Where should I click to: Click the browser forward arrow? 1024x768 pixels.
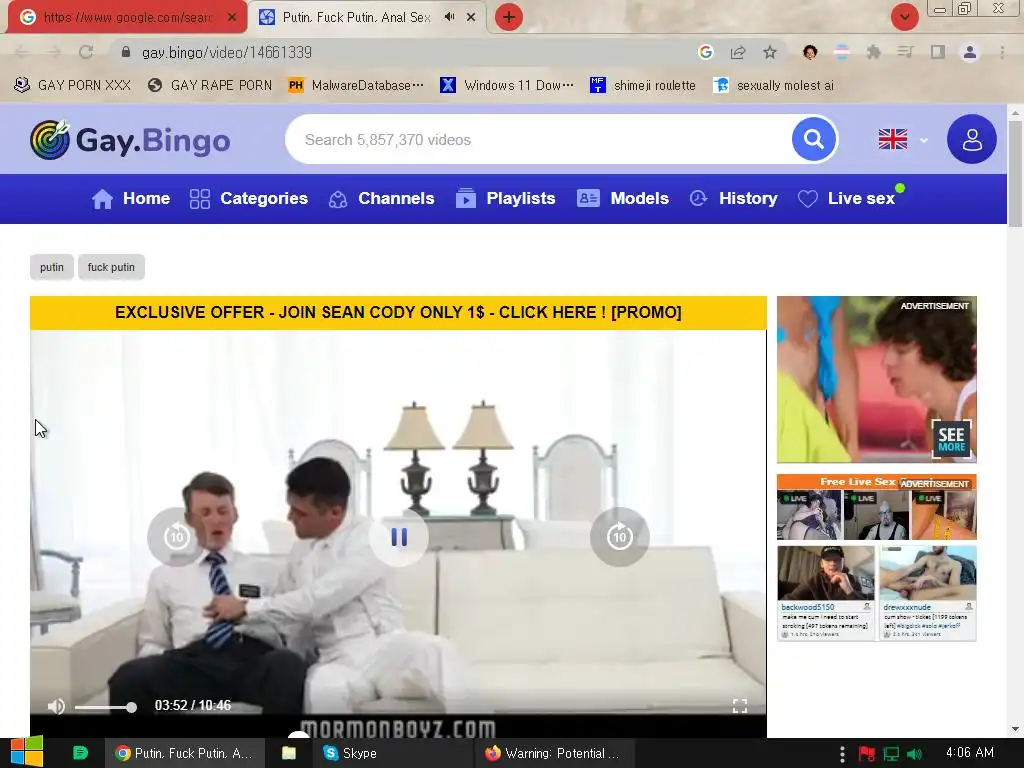click(54, 52)
